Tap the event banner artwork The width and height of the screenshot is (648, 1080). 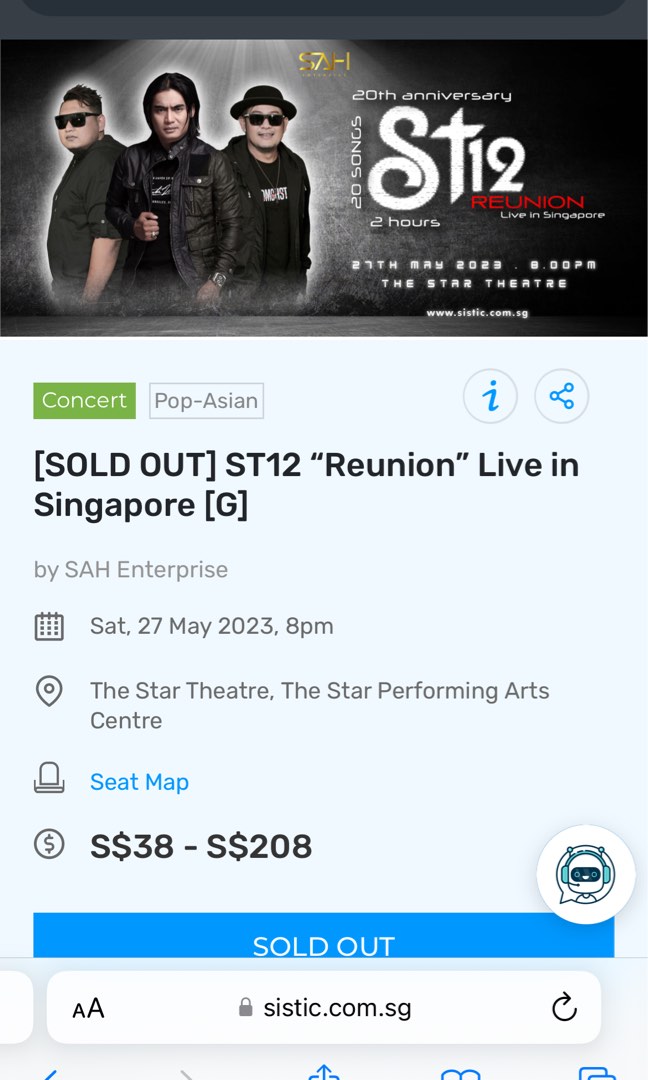click(324, 186)
